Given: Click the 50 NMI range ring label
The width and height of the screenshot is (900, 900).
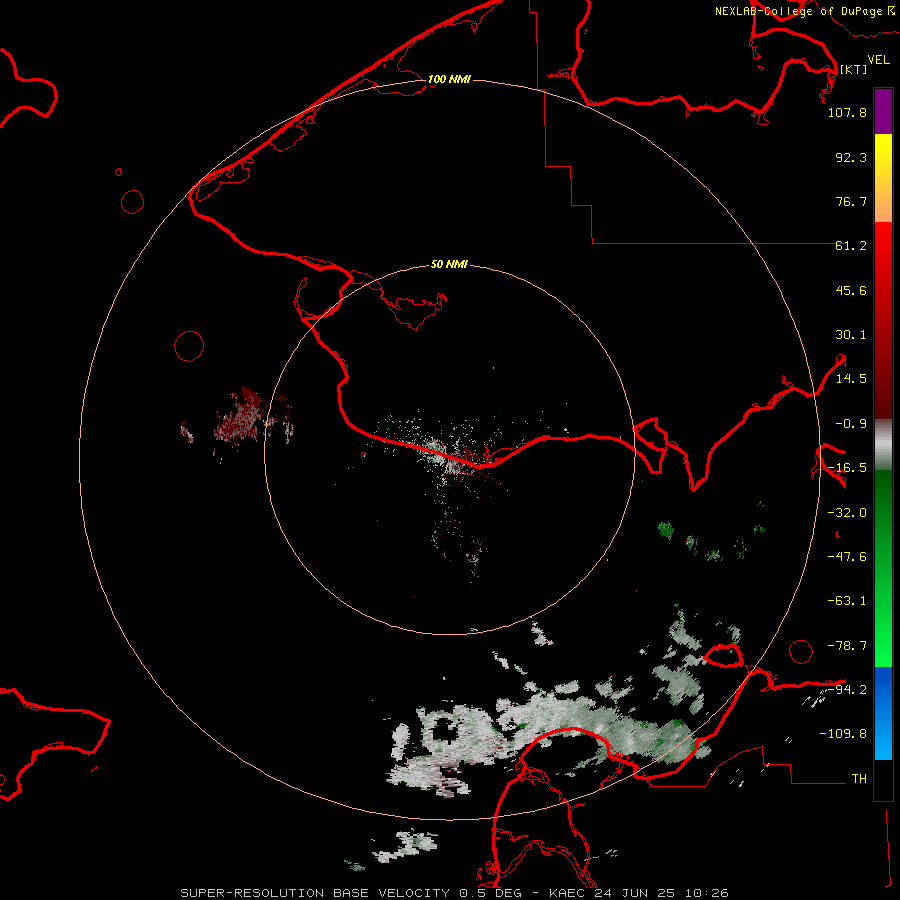Looking at the screenshot, I should click(449, 264).
